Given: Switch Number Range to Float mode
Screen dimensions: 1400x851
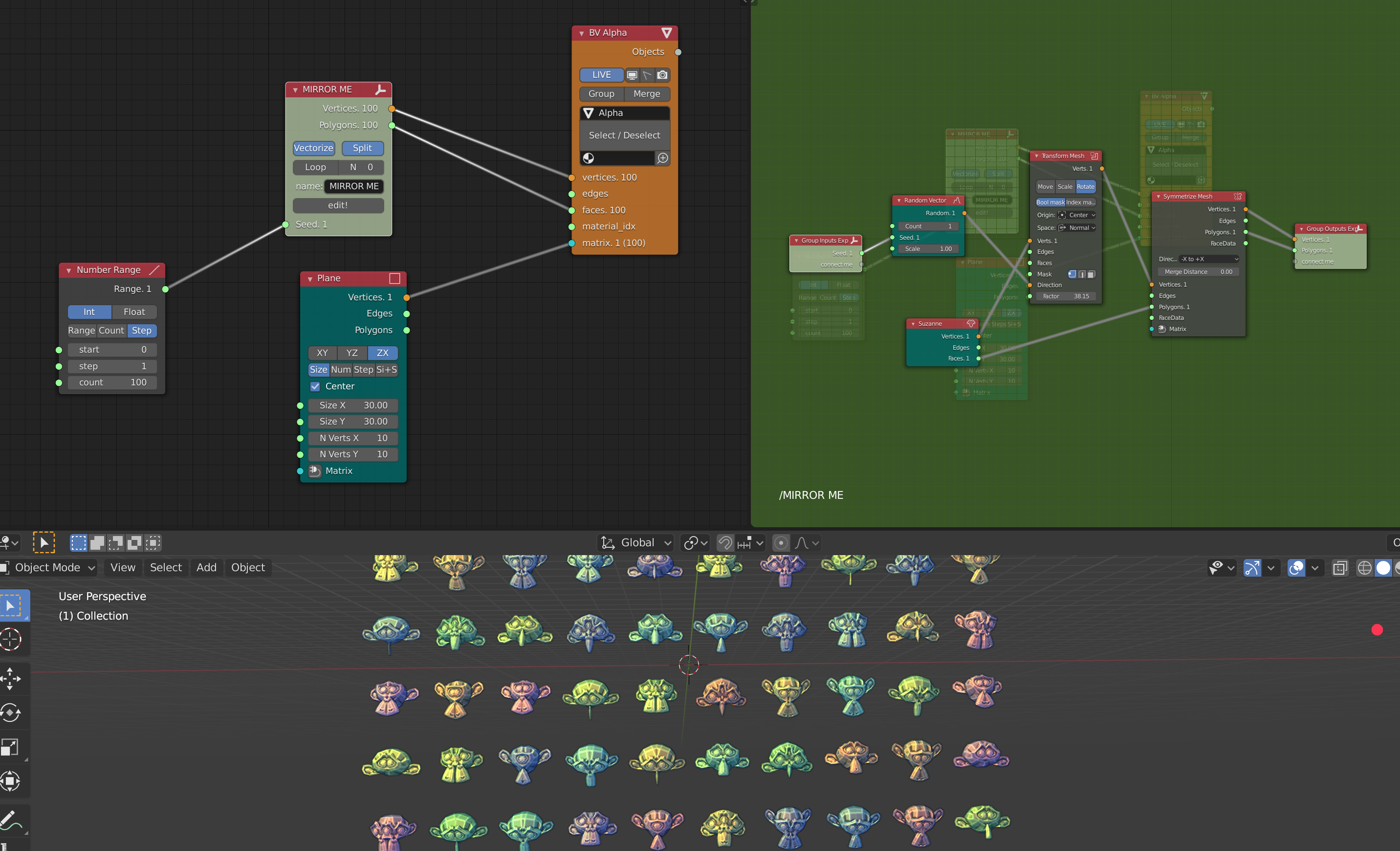Looking at the screenshot, I should tap(134, 312).
